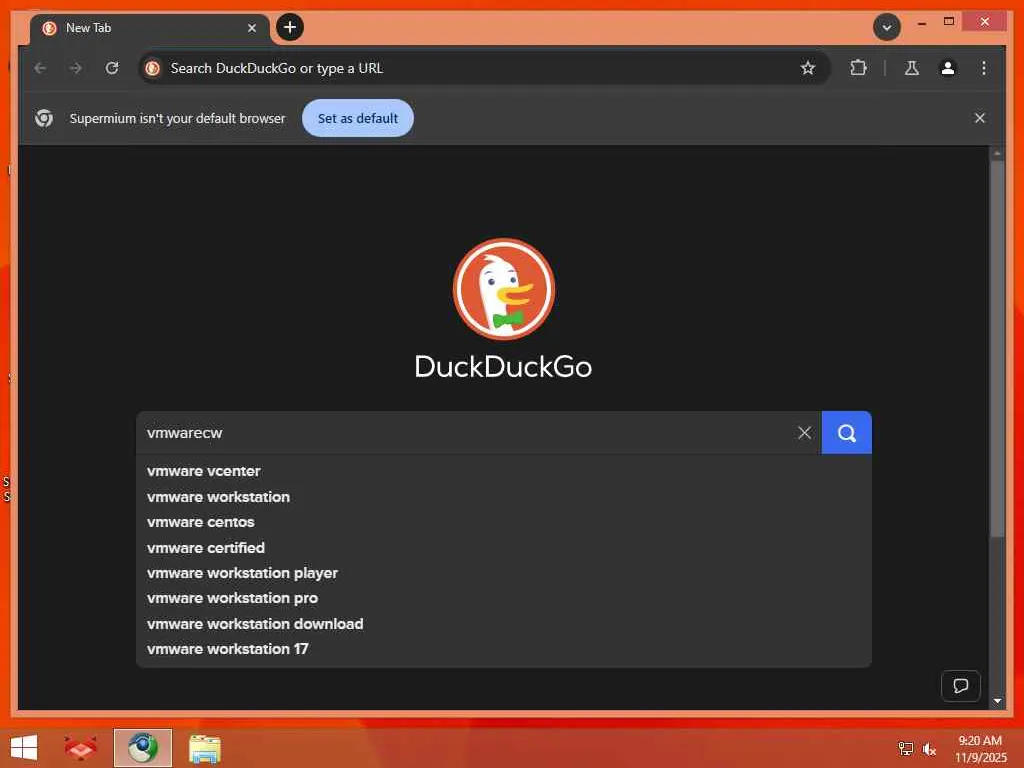Minimize the browser window
The width and height of the screenshot is (1024, 768).
point(921,22)
